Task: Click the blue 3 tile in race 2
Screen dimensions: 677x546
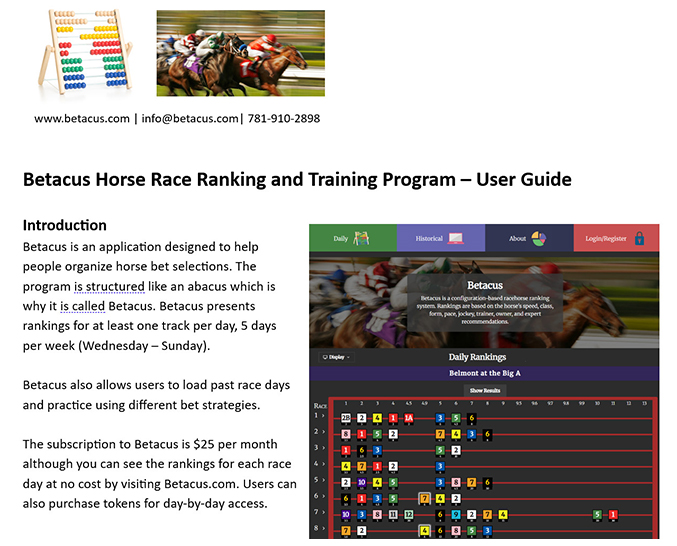Action: (471, 434)
